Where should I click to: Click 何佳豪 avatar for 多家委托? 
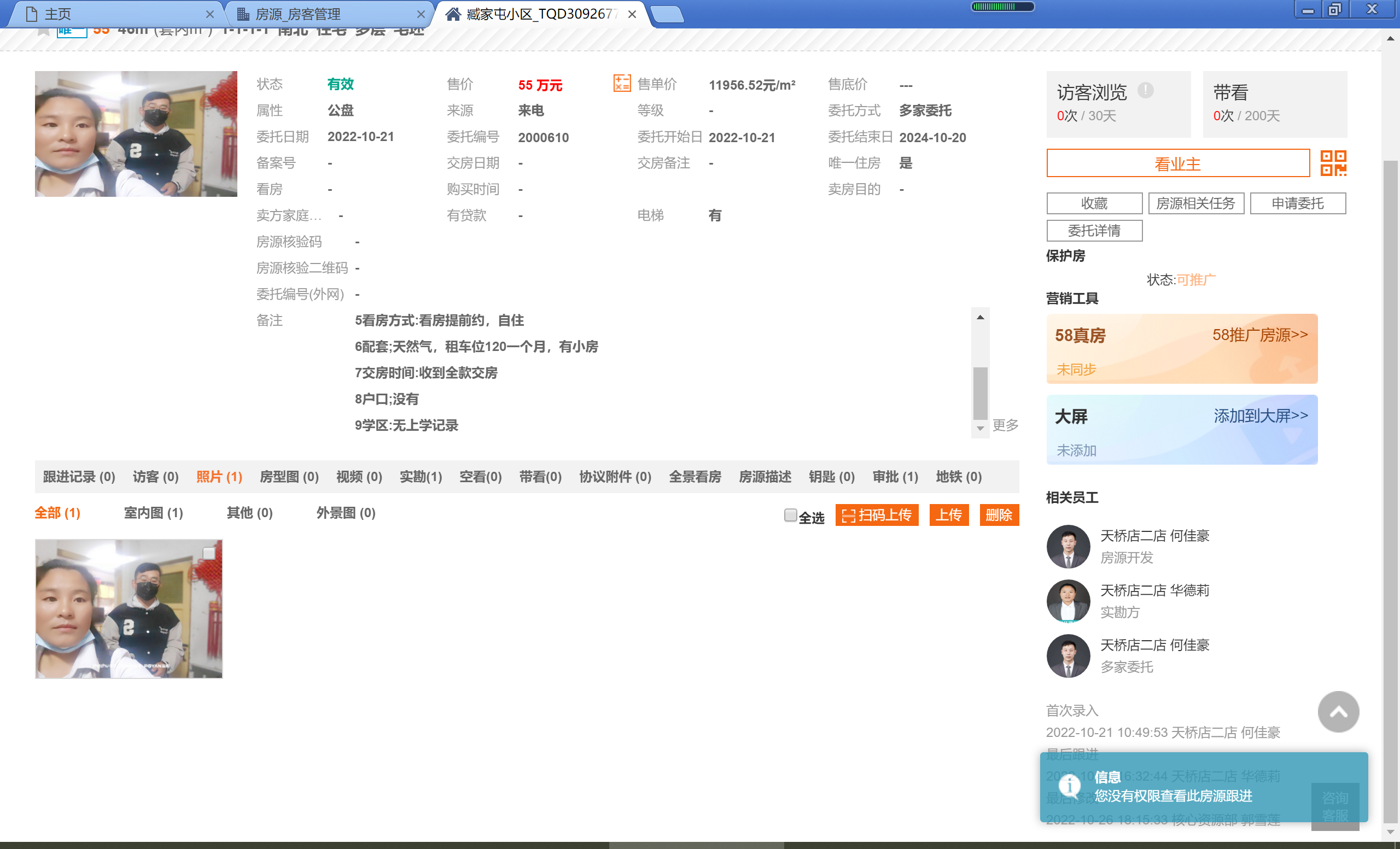1068,655
